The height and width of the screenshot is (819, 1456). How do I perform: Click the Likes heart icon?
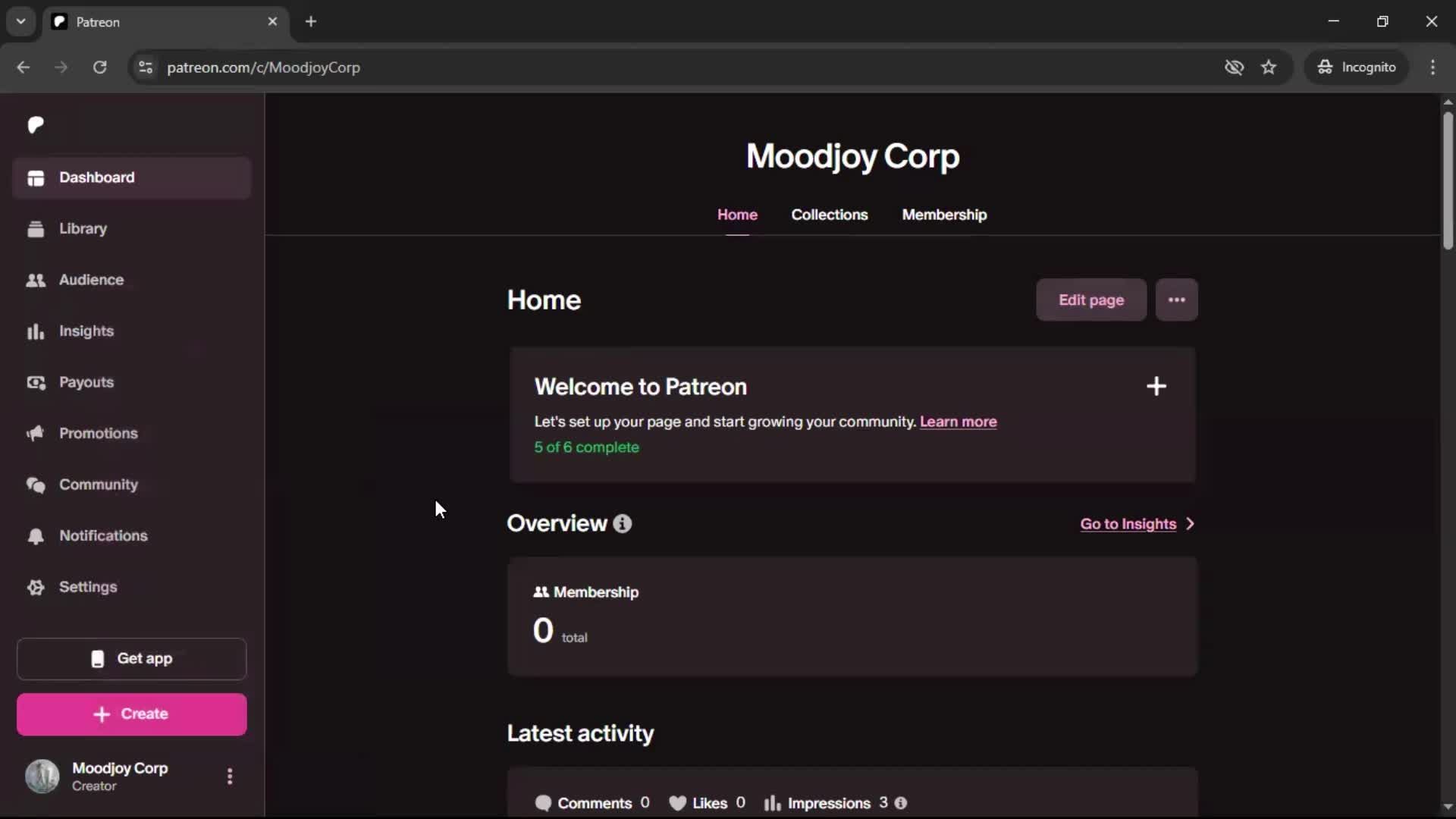click(x=678, y=803)
